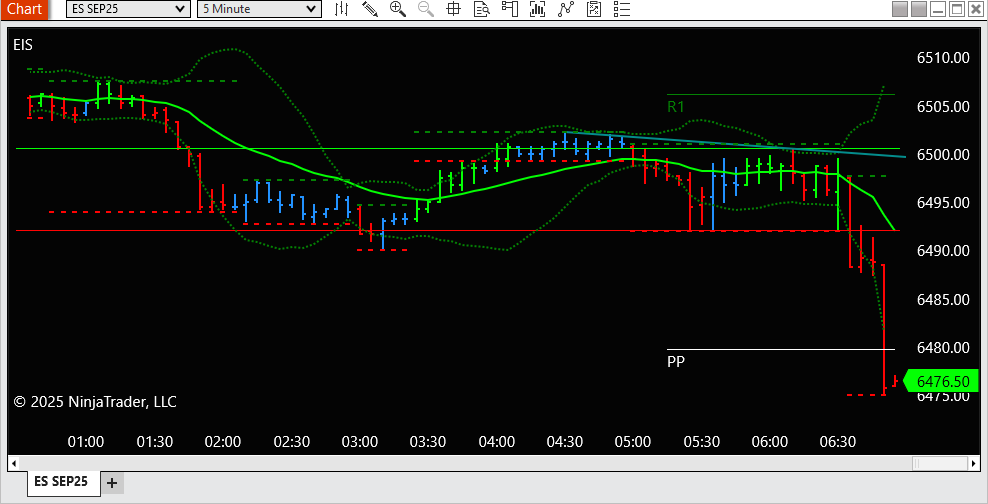Click the second gray link square button

point(919,9)
